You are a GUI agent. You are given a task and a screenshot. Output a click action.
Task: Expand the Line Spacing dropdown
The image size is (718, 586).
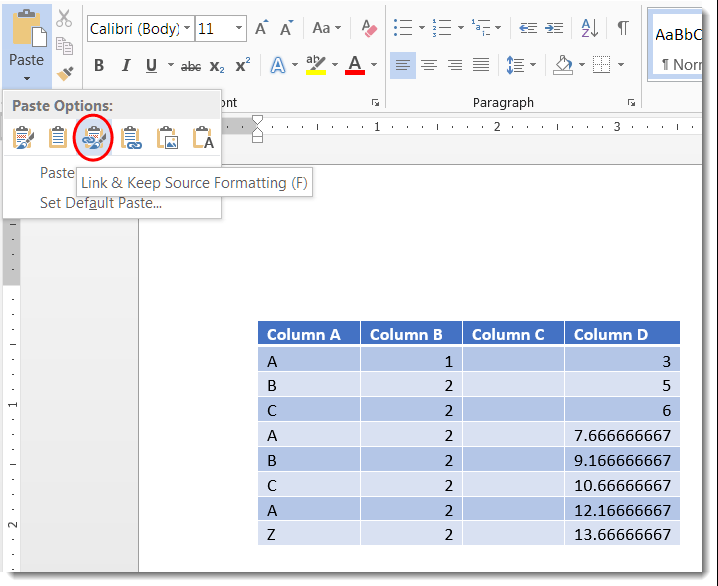click(x=532, y=66)
